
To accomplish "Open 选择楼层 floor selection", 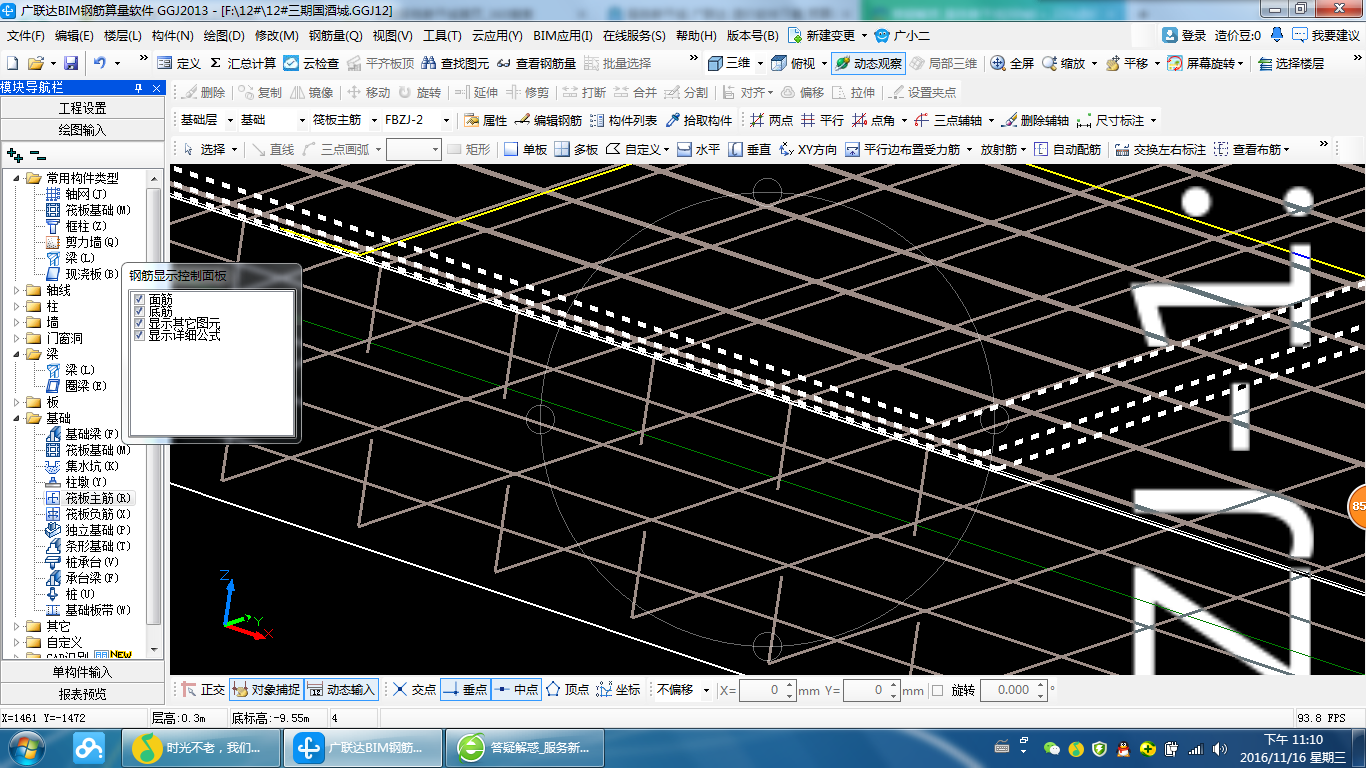I will pos(1291,63).
